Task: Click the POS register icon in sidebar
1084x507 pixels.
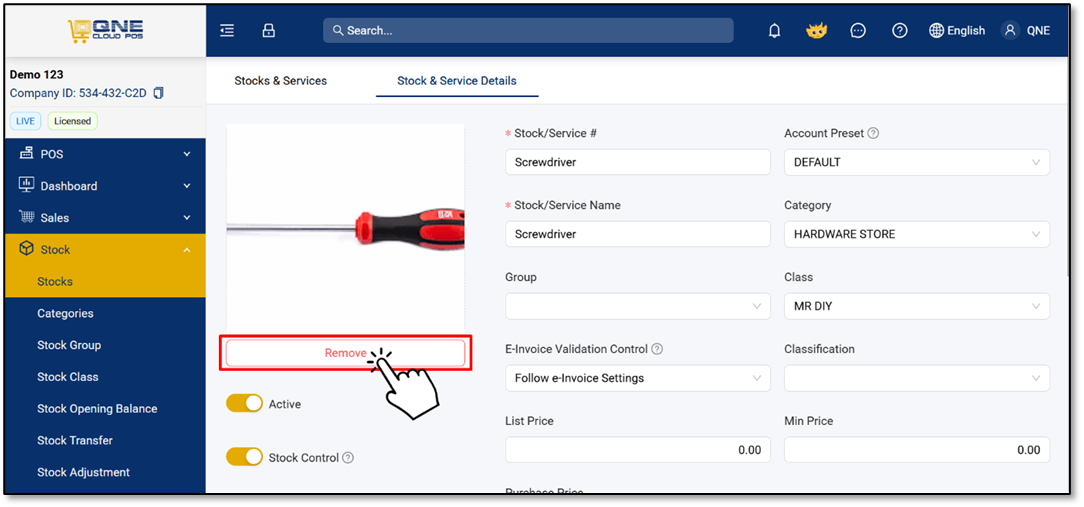Action: (26, 154)
